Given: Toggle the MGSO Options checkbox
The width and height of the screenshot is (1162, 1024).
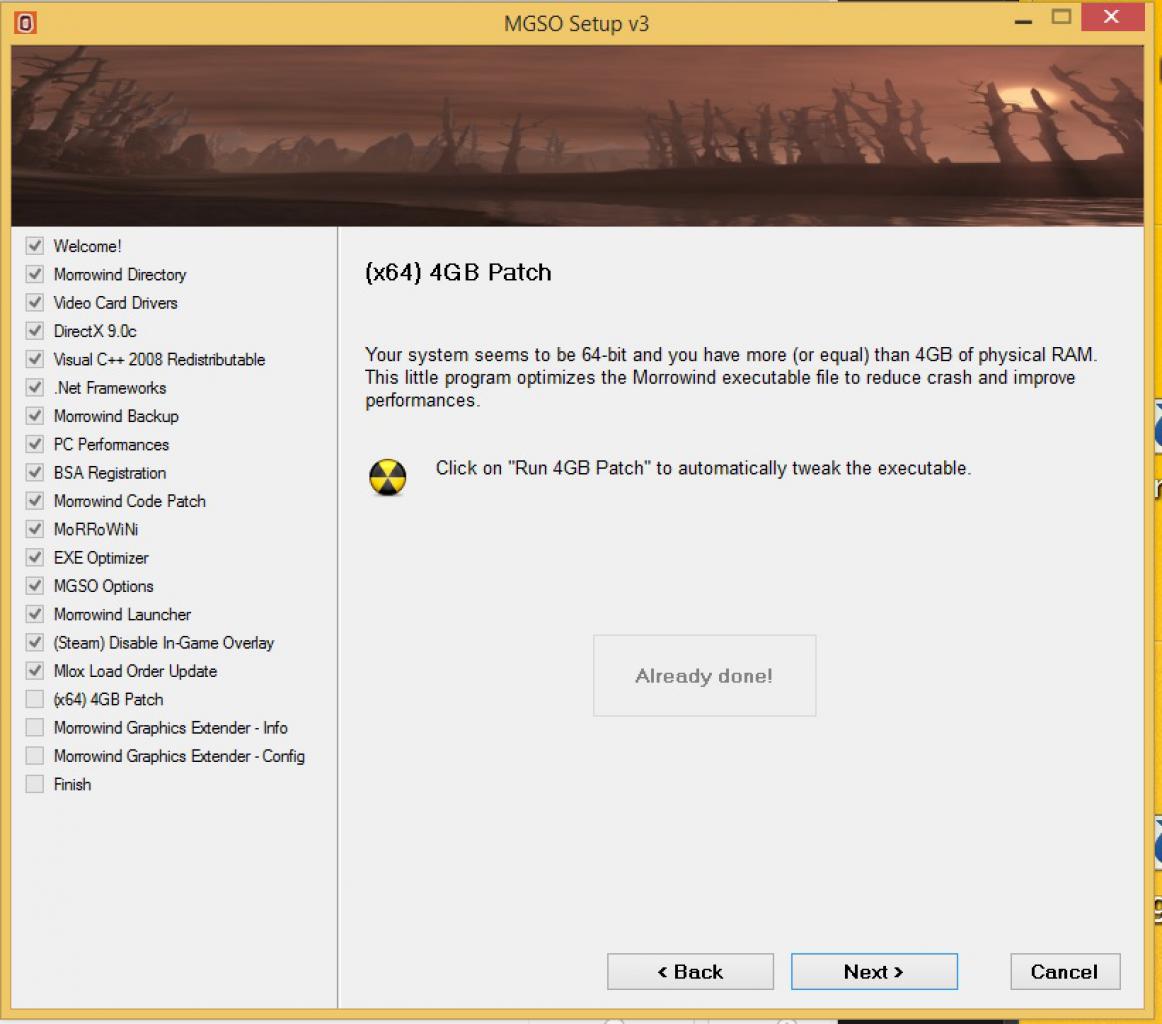Looking at the screenshot, I should (x=34, y=585).
